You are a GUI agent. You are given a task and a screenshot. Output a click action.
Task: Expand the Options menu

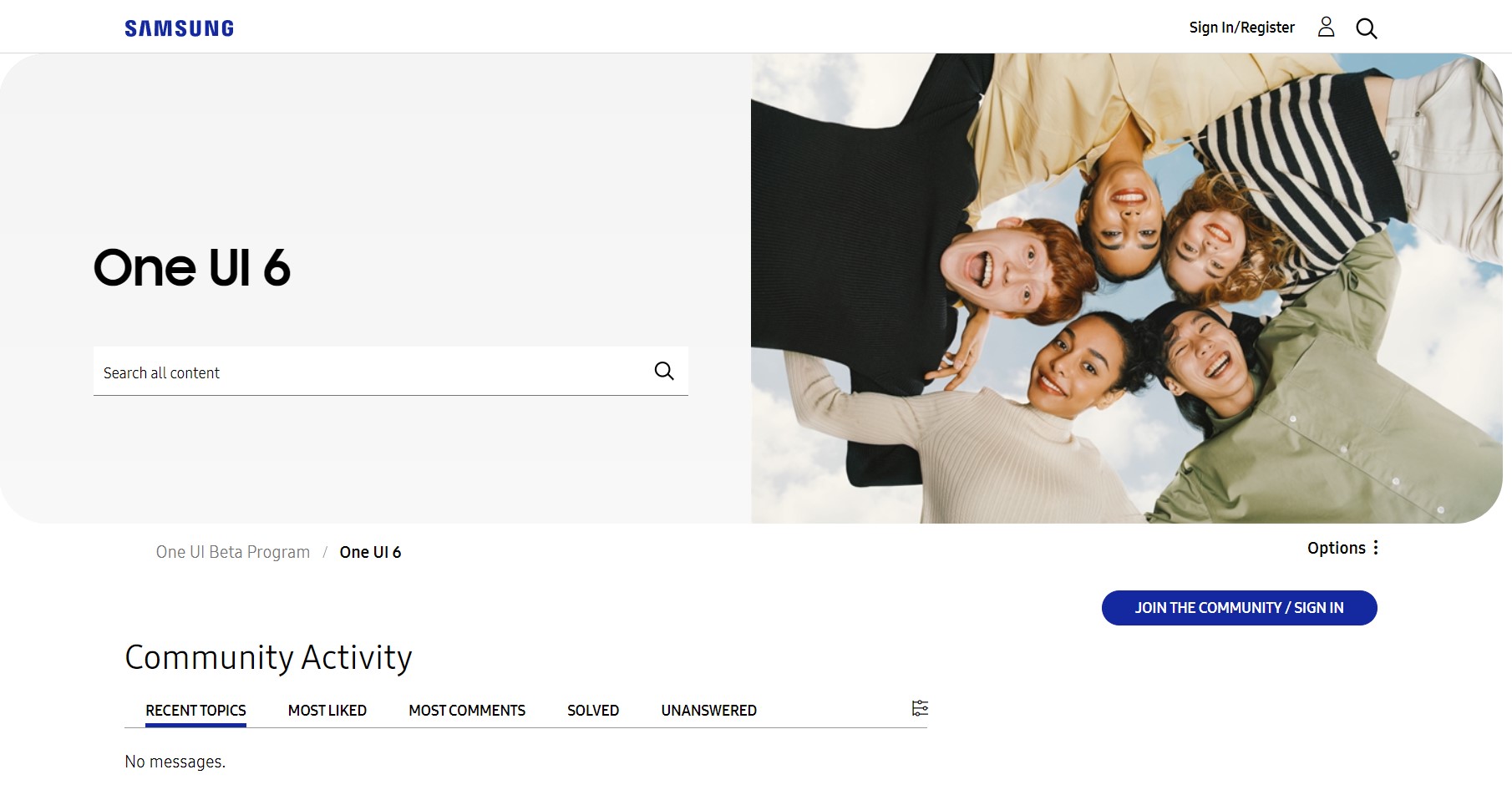coord(1342,548)
